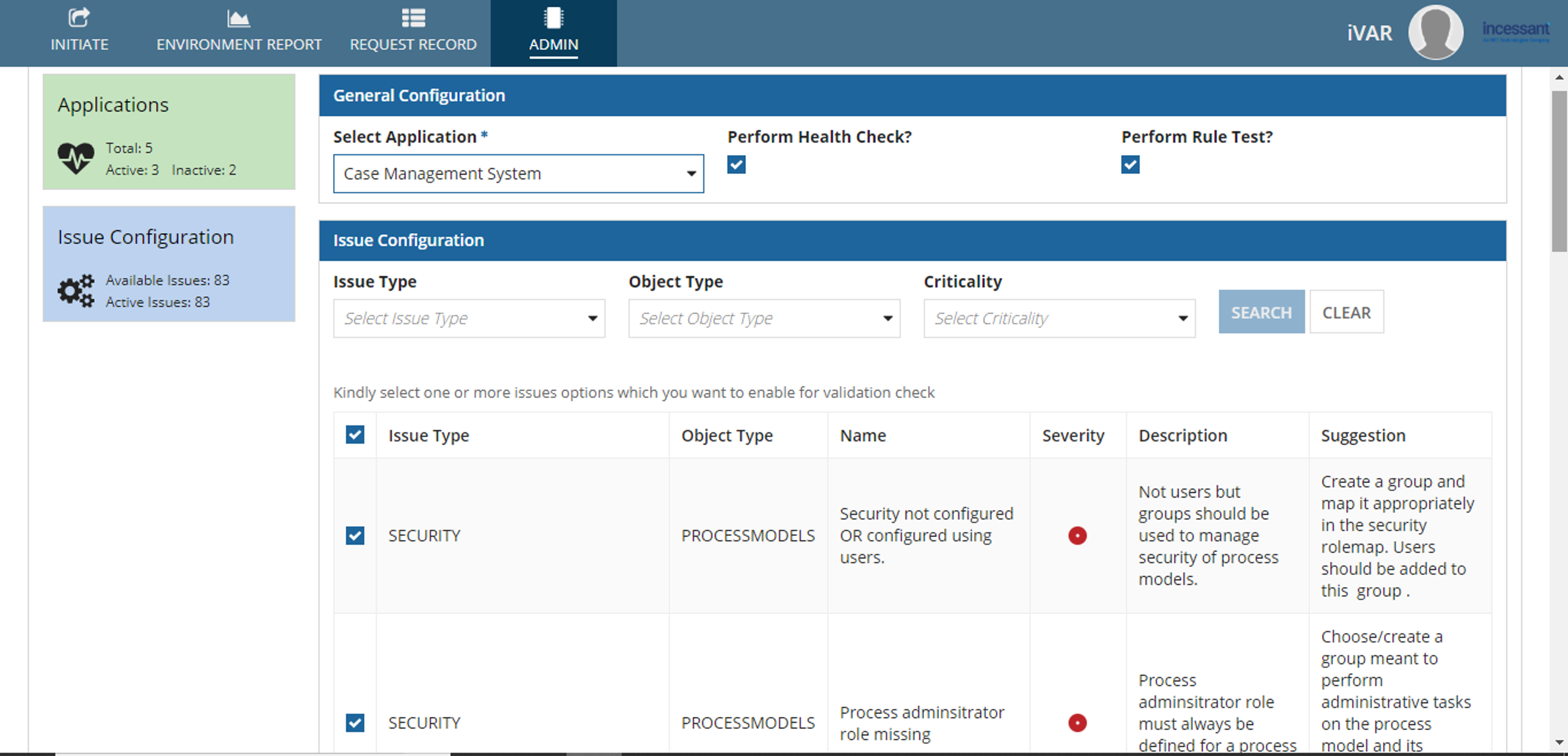Viewport: 1568px width, 756px height.
Task: Click 'Inactive: 2' applications text
Action: [203, 170]
